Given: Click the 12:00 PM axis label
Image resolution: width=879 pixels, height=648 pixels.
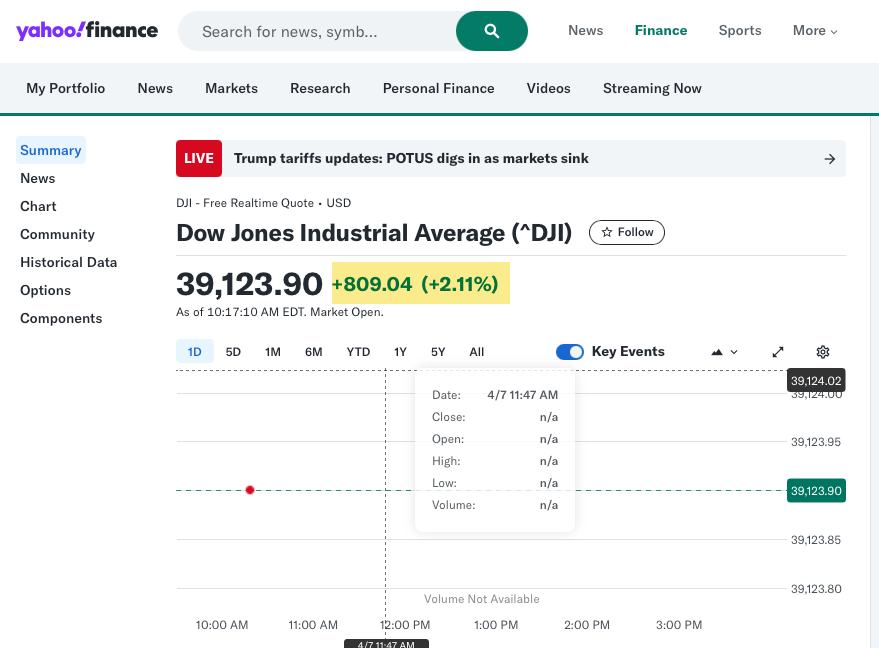Looking at the screenshot, I should pyautogui.click(x=405, y=625).
